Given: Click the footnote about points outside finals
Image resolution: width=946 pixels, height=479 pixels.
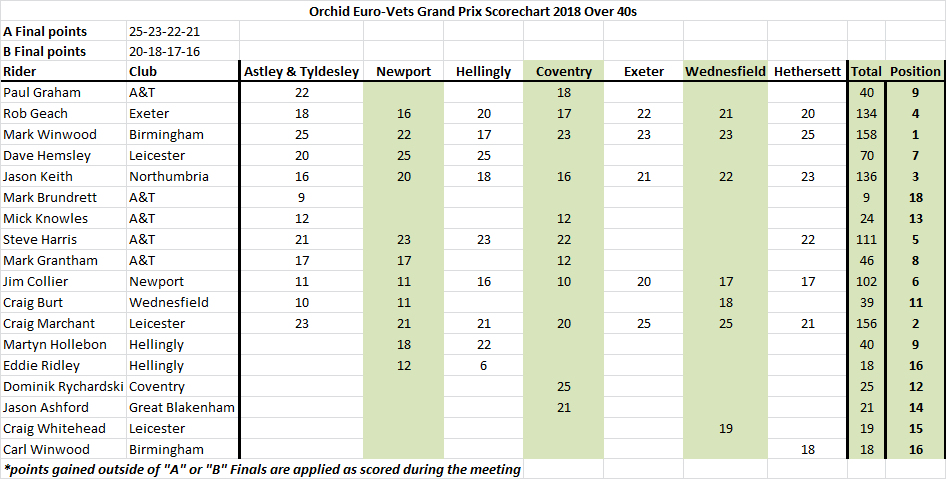Looking at the screenshot, I should (x=262, y=469).
